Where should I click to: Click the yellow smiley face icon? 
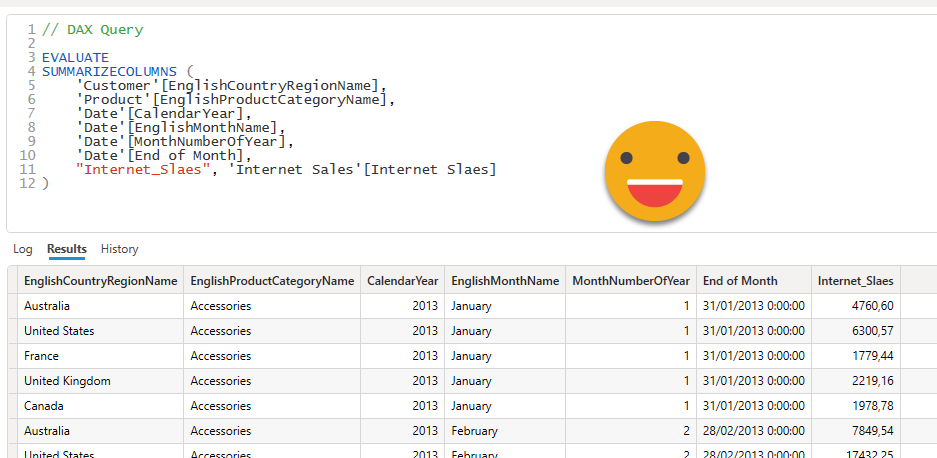pos(655,171)
